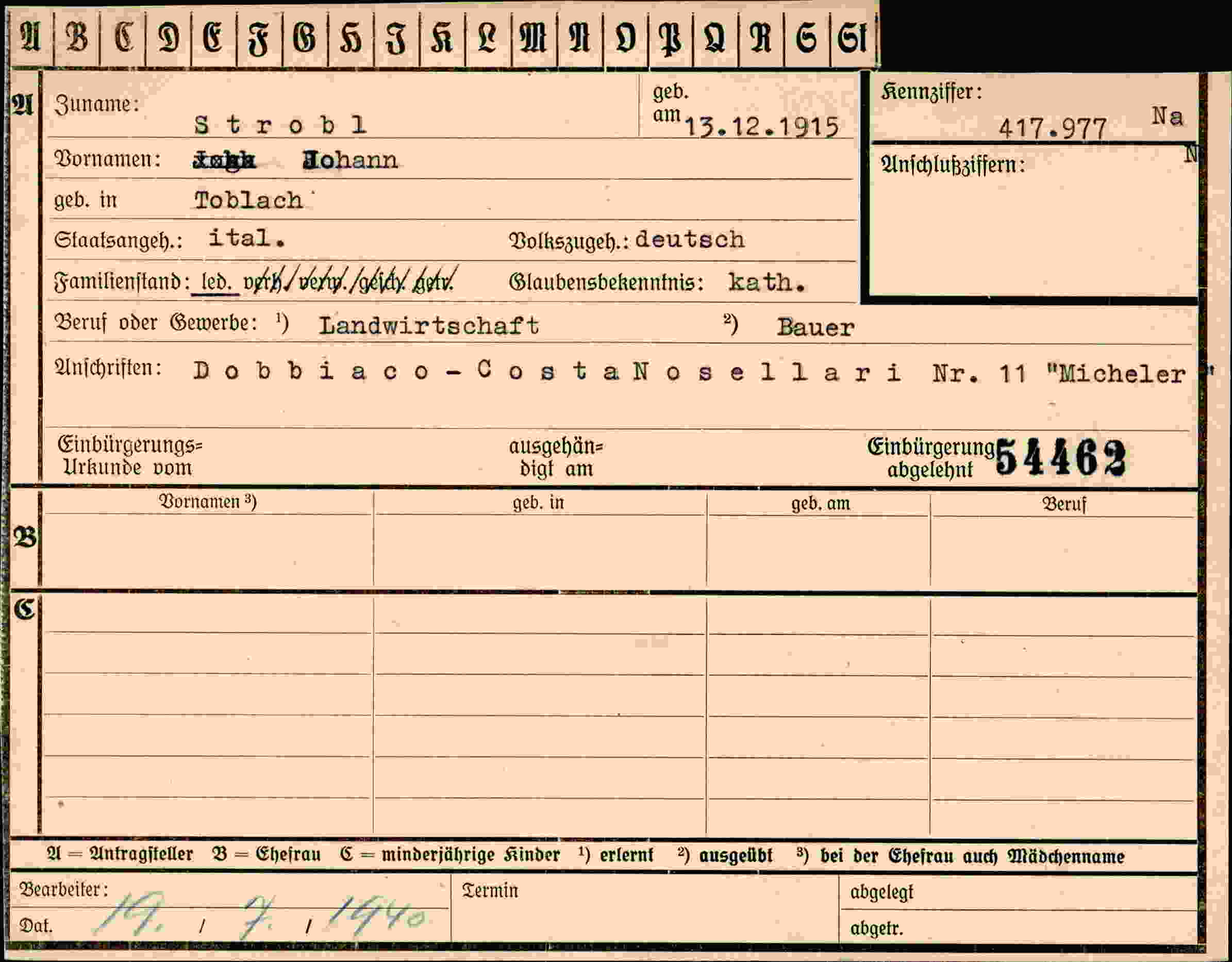The image size is (1232, 962).
Task: Select the F index tab
Action: [259, 38]
